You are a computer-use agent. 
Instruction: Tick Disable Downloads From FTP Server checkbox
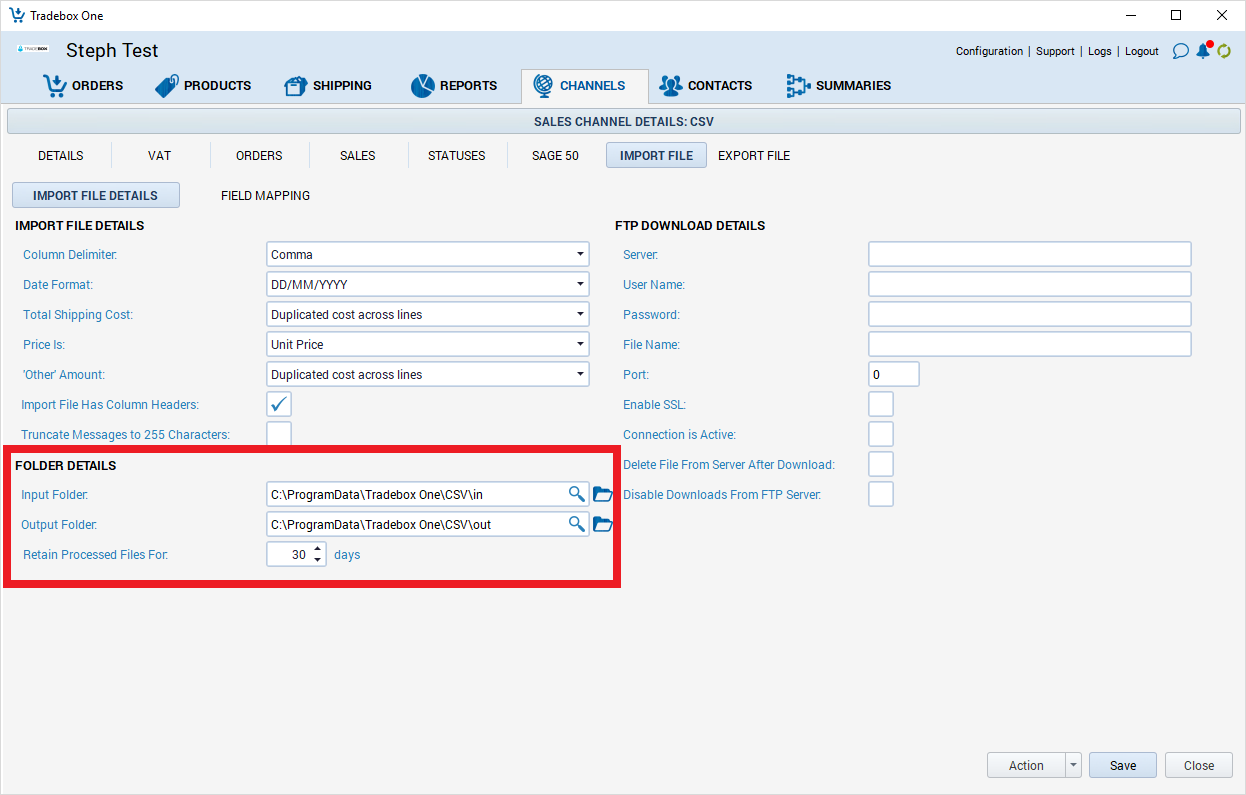tap(881, 494)
